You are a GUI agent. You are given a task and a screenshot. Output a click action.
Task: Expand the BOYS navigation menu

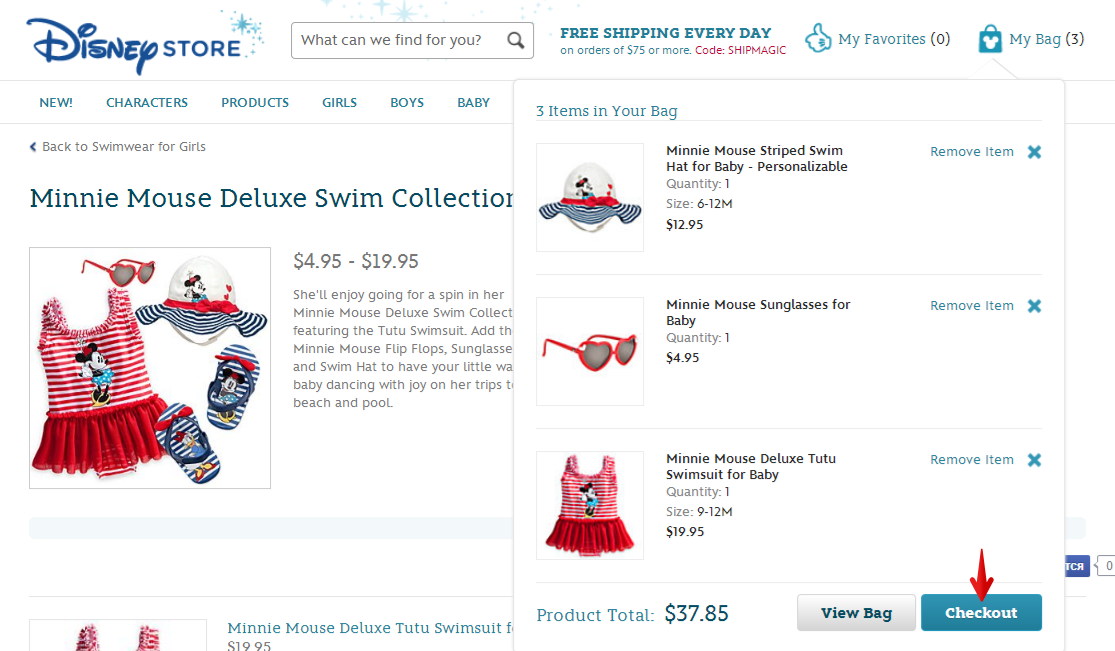407,103
